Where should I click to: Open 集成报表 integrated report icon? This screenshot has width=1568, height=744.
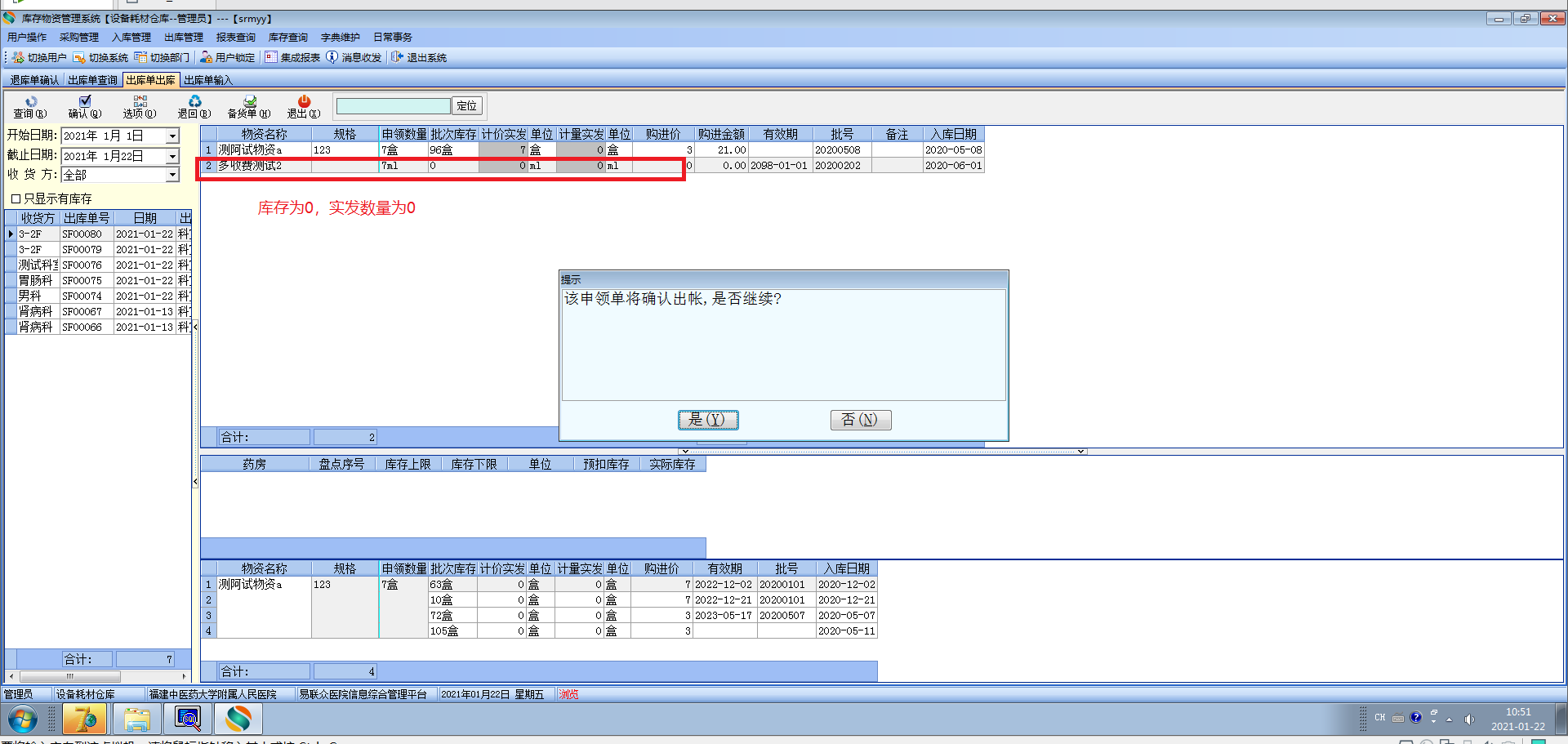click(271, 57)
